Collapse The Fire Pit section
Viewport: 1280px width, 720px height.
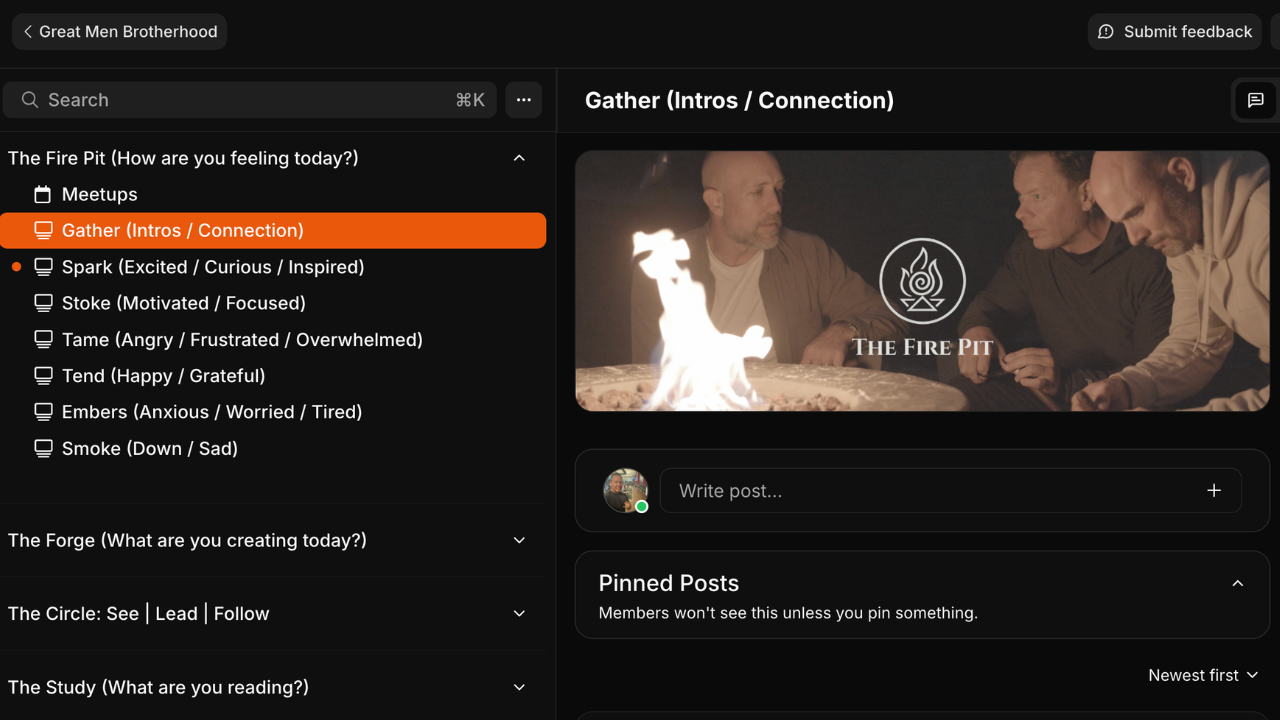(519, 158)
